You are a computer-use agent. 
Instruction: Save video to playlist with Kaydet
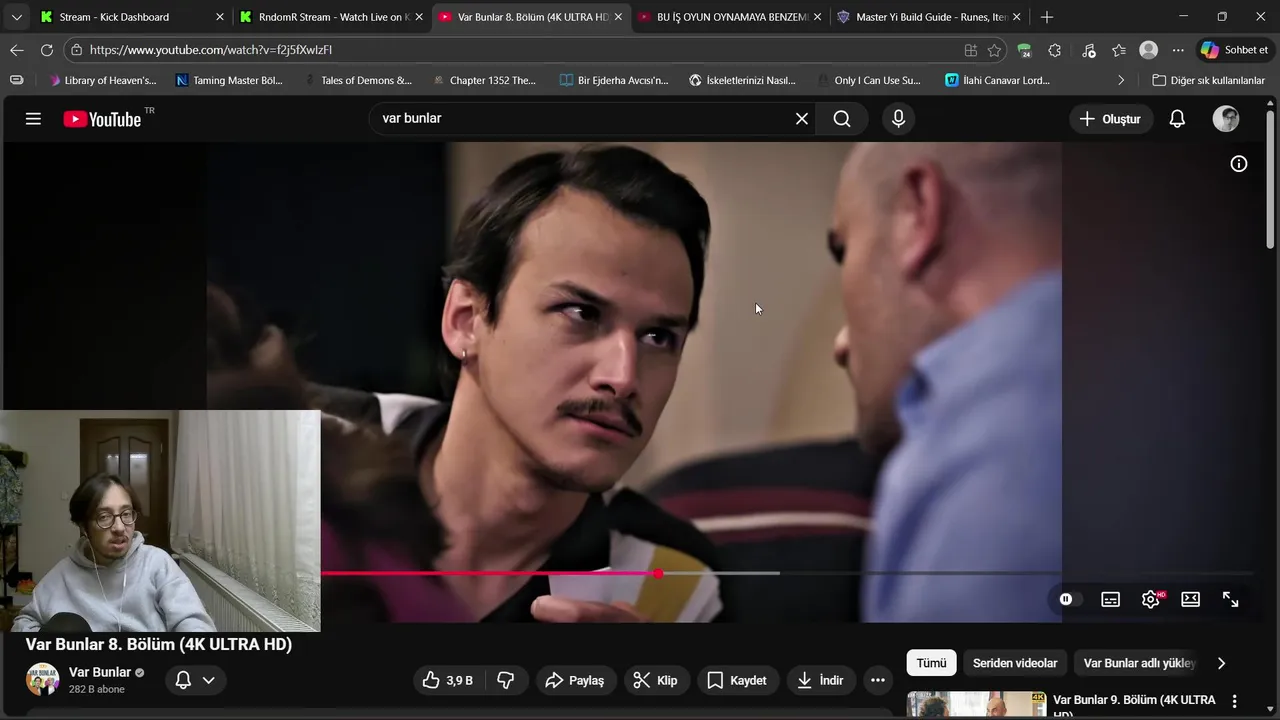tap(737, 680)
